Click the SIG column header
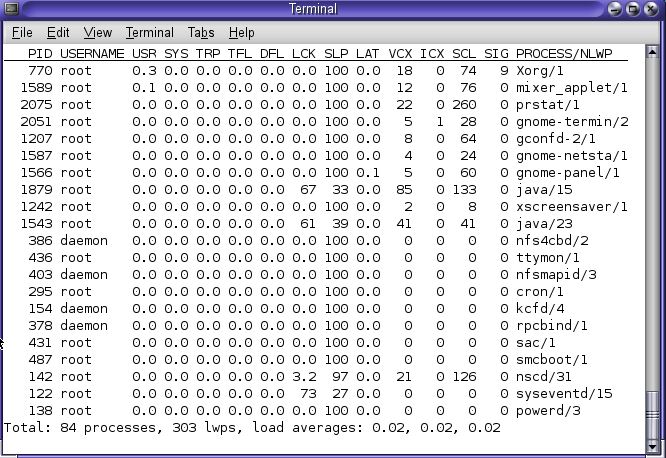The image size is (666, 458). click(x=496, y=54)
